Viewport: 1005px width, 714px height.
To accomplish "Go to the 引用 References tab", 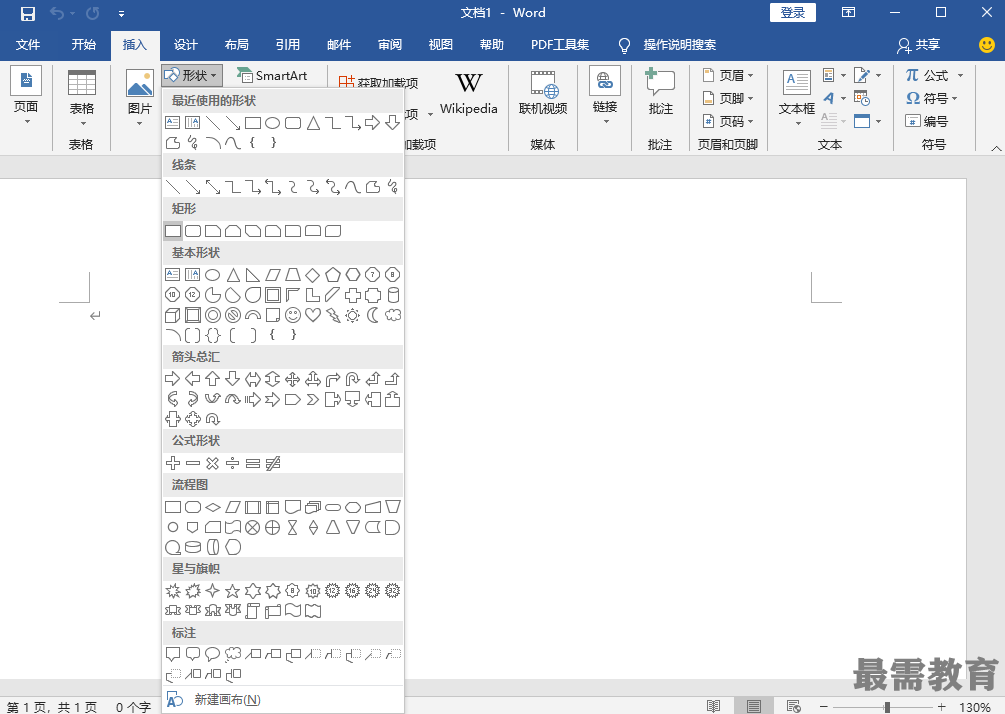I will [x=288, y=44].
